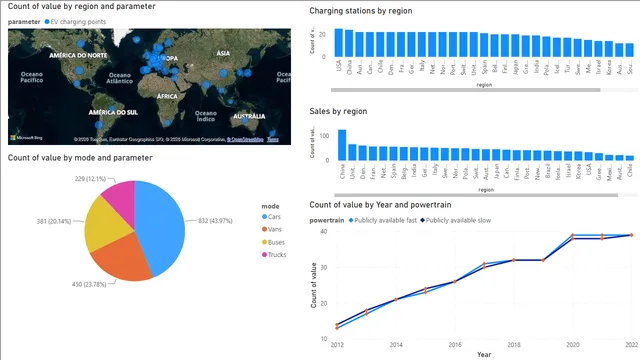Click the Microsoft Bing logo on map
The width and height of the screenshot is (640, 360).
[26, 138]
